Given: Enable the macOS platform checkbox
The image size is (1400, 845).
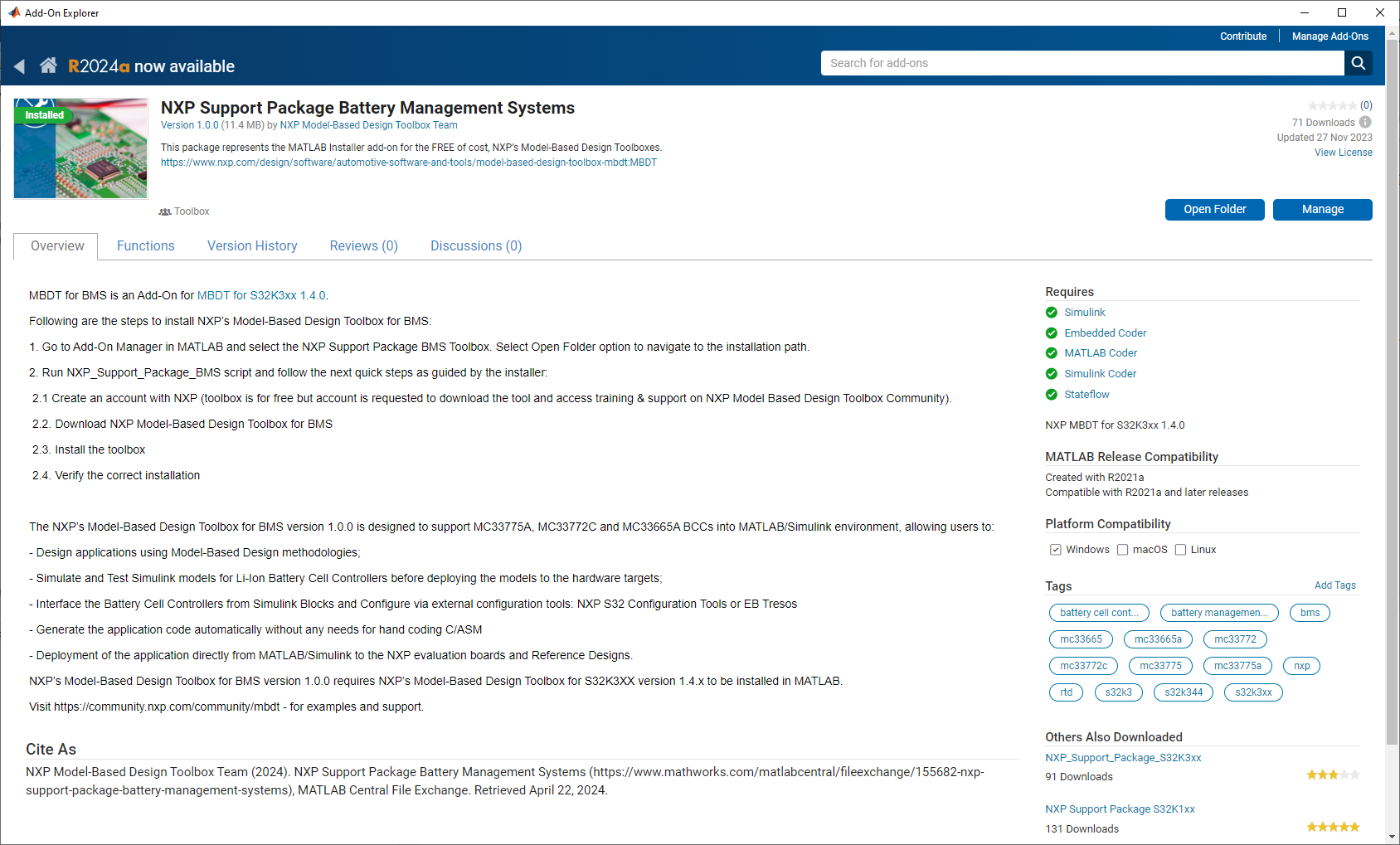Looking at the screenshot, I should (1122, 549).
